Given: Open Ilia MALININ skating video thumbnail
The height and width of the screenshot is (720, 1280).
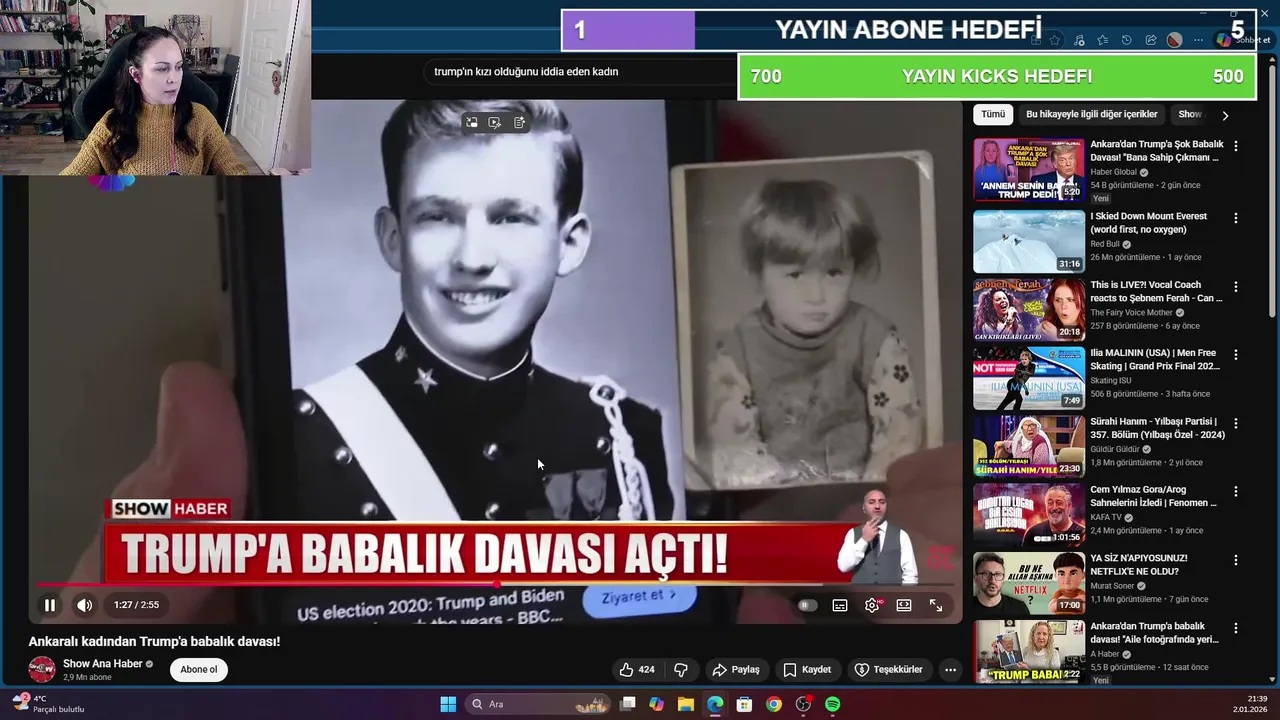Looking at the screenshot, I should pyautogui.click(x=1029, y=378).
